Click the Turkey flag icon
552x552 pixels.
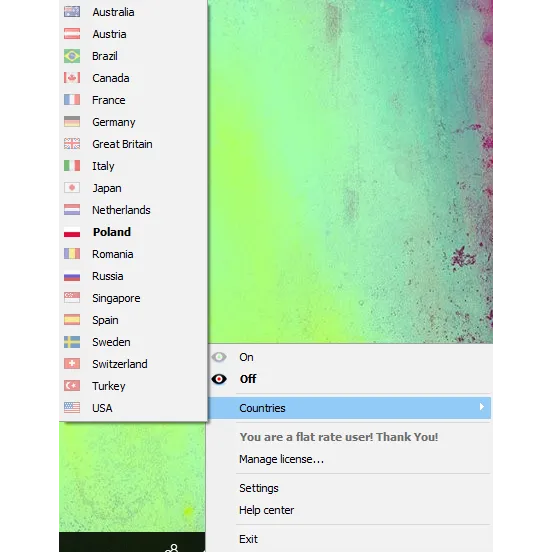tap(72, 386)
